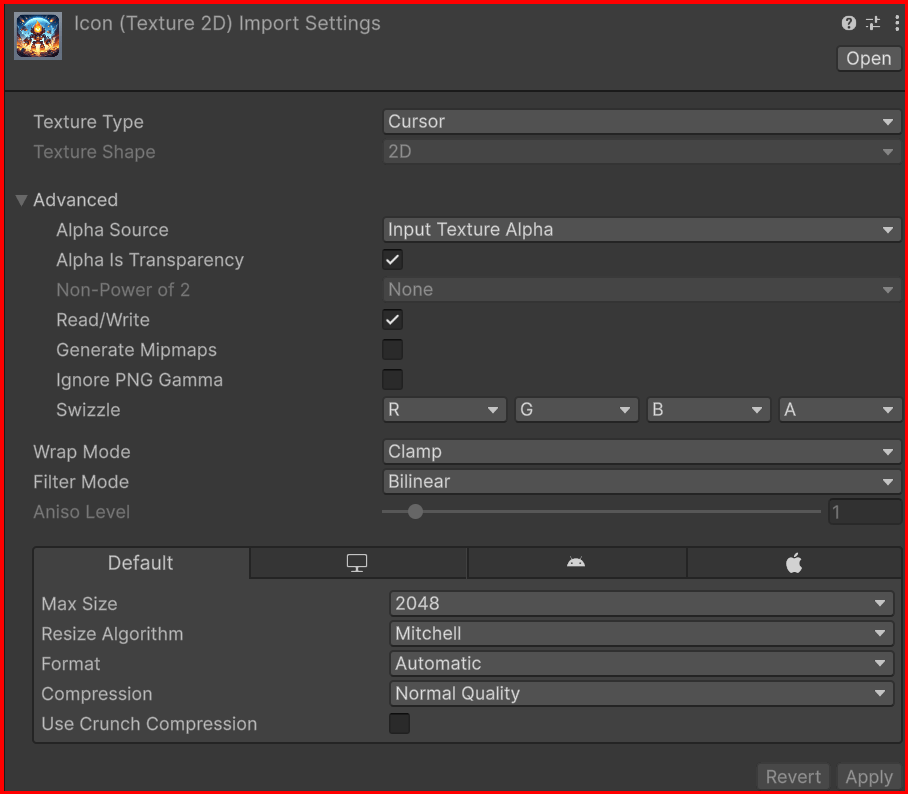This screenshot has height=794, width=908.
Task: Select the Default platform settings tab
Action: point(141,563)
